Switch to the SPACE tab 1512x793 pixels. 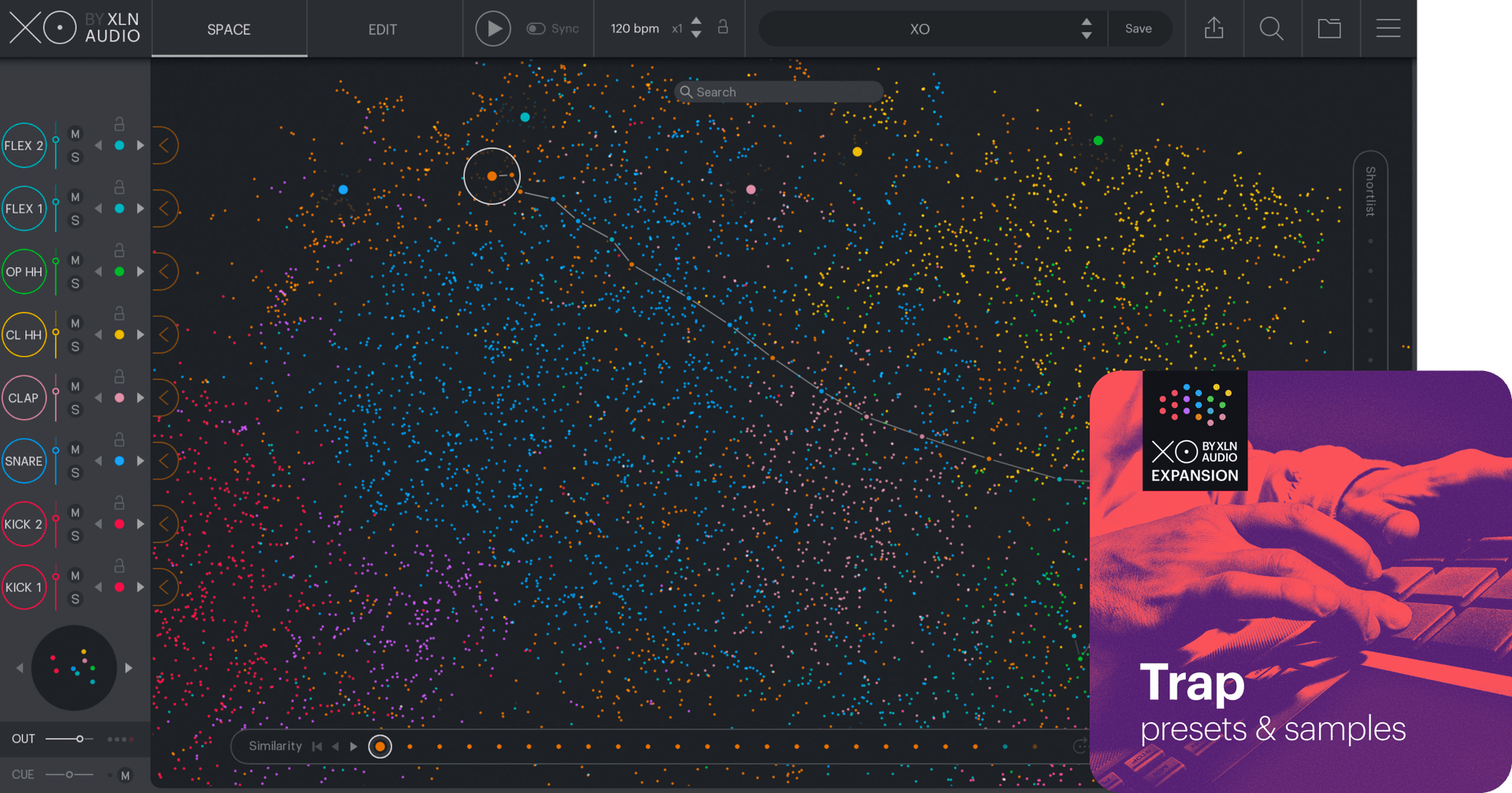point(228,29)
